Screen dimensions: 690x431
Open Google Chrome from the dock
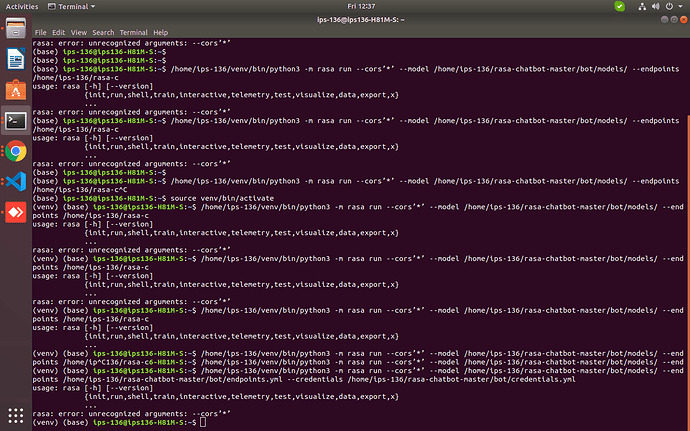[x=16, y=151]
